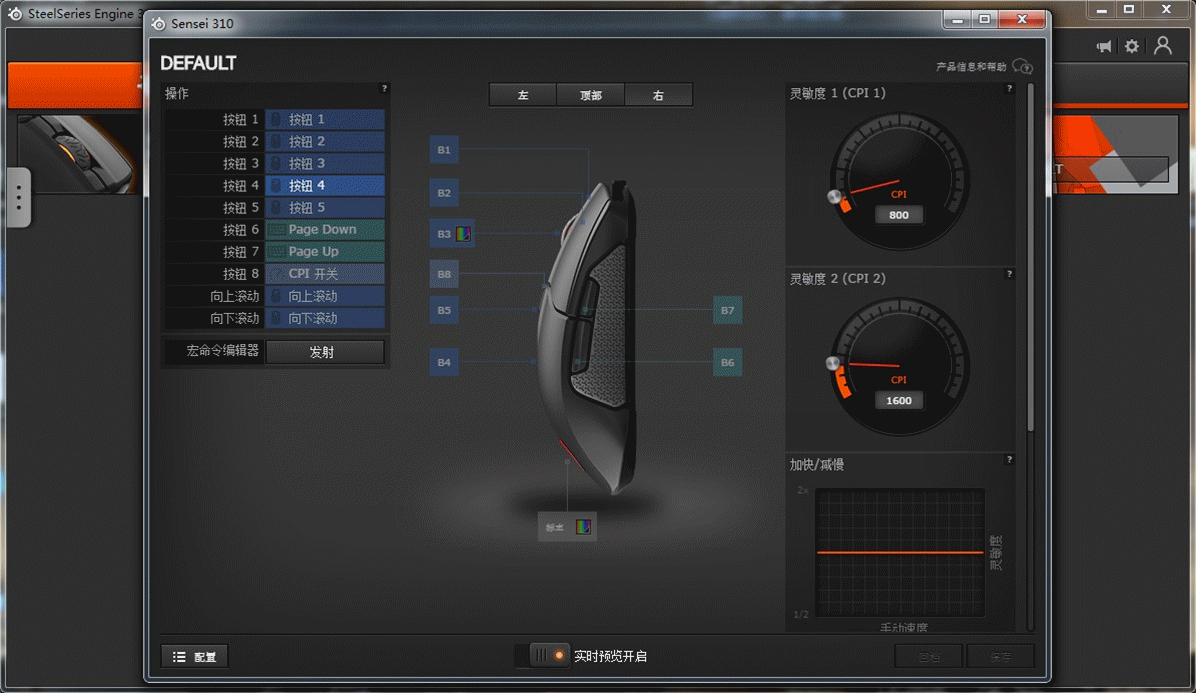Click the CPI 2 dial knob handle
This screenshot has height=693, width=1196.
click(833, 363)
